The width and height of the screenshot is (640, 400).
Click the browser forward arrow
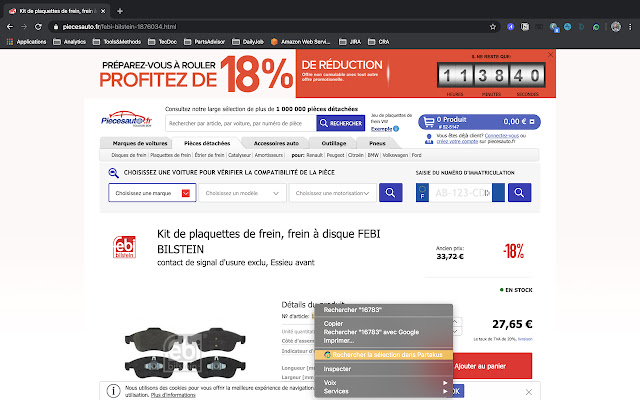coord(24,27)
